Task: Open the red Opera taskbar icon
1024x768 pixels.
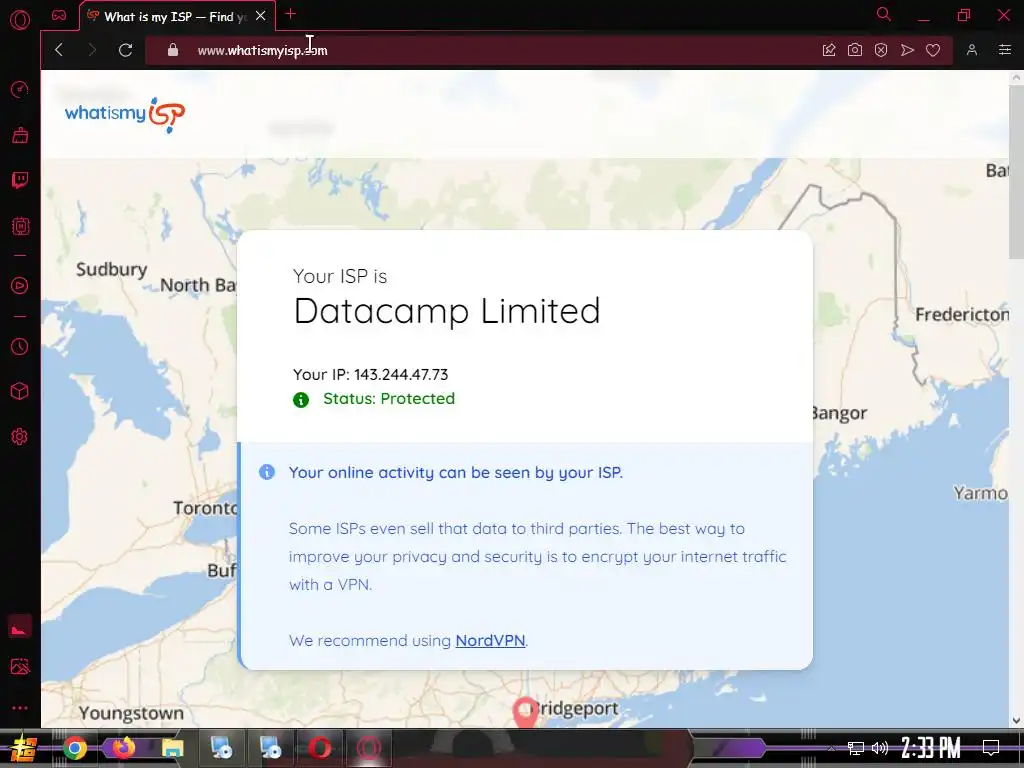Action: point(319,748)
